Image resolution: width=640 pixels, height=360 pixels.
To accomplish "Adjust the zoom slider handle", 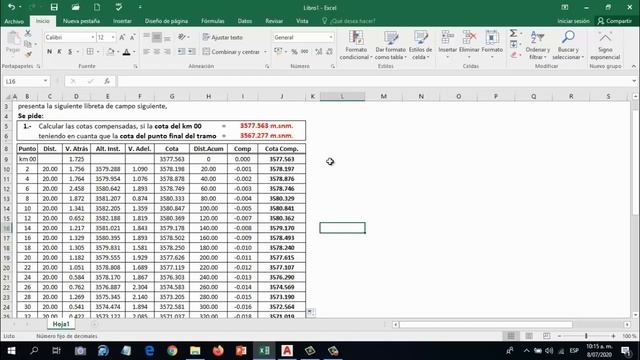I will tap(586, 336).
